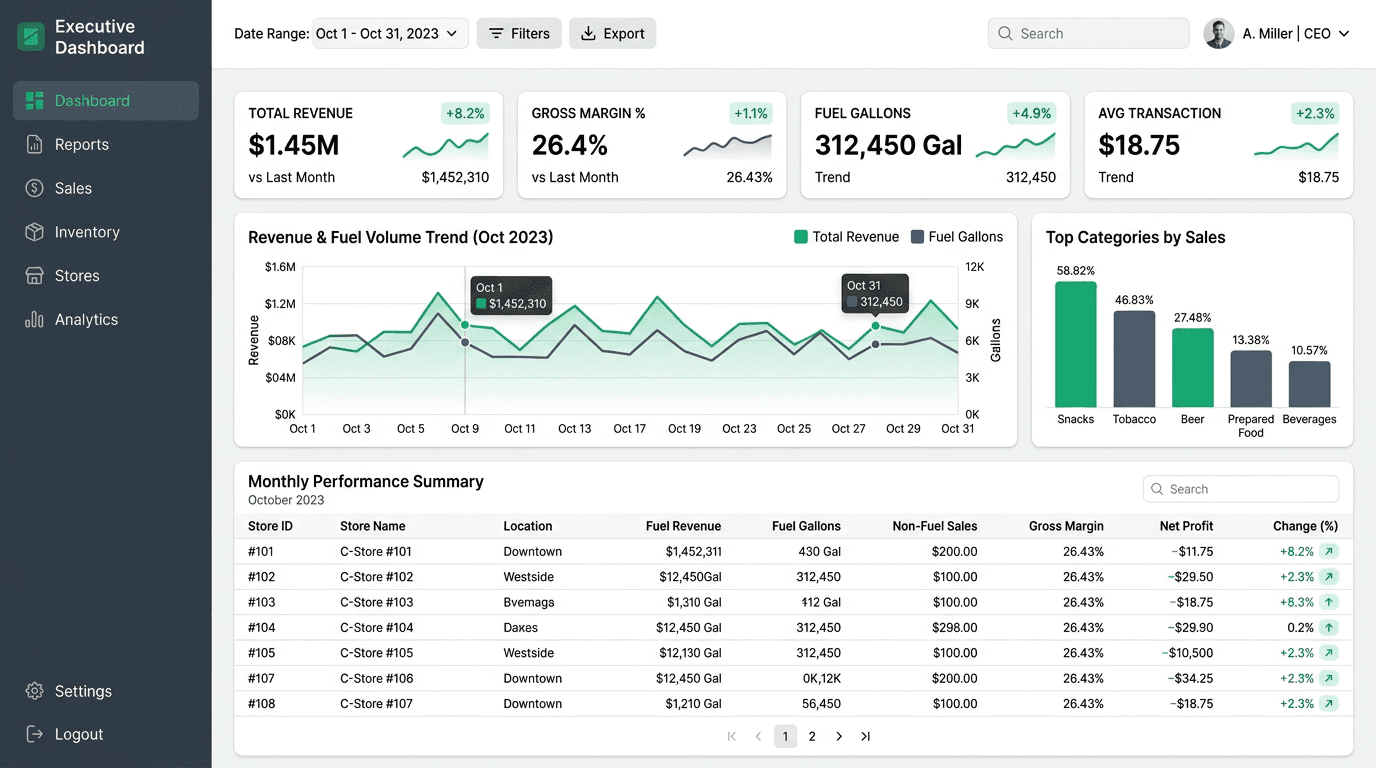The width and height of the screenshot is (1376, 768).
Task: Click the +1.1% Gross Margin badge
Action: 751,114
